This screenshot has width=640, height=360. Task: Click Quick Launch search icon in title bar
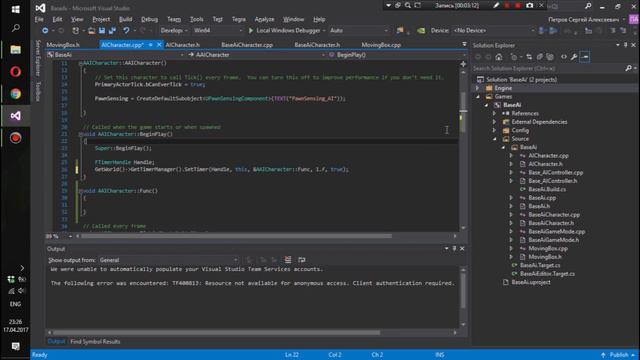[588, 6]
